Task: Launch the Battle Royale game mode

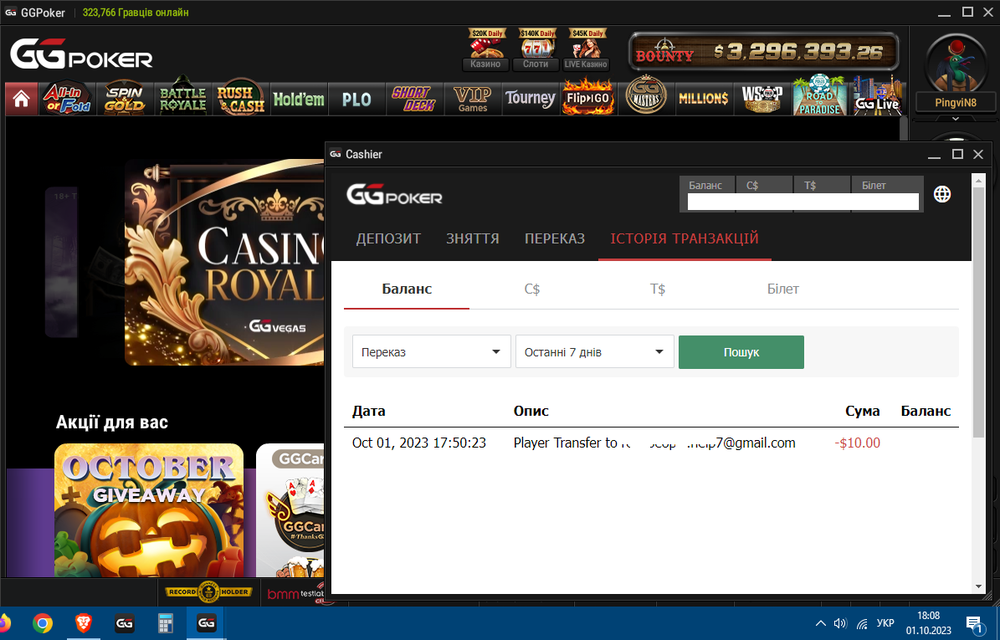Action: 182,99
